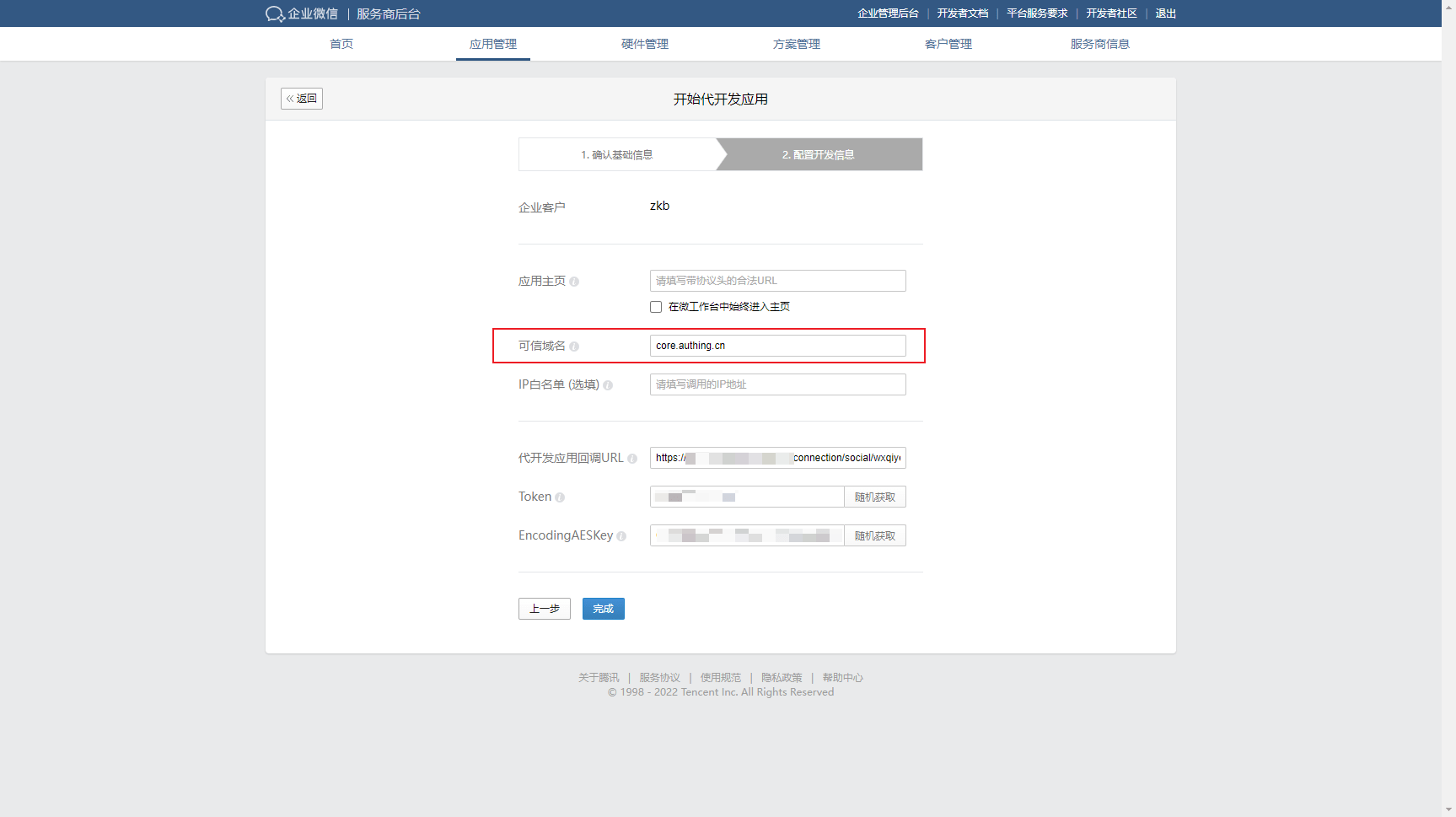Click the info icon beside Token
Viewport: 1456px width, 817px height.
[560, 497]
